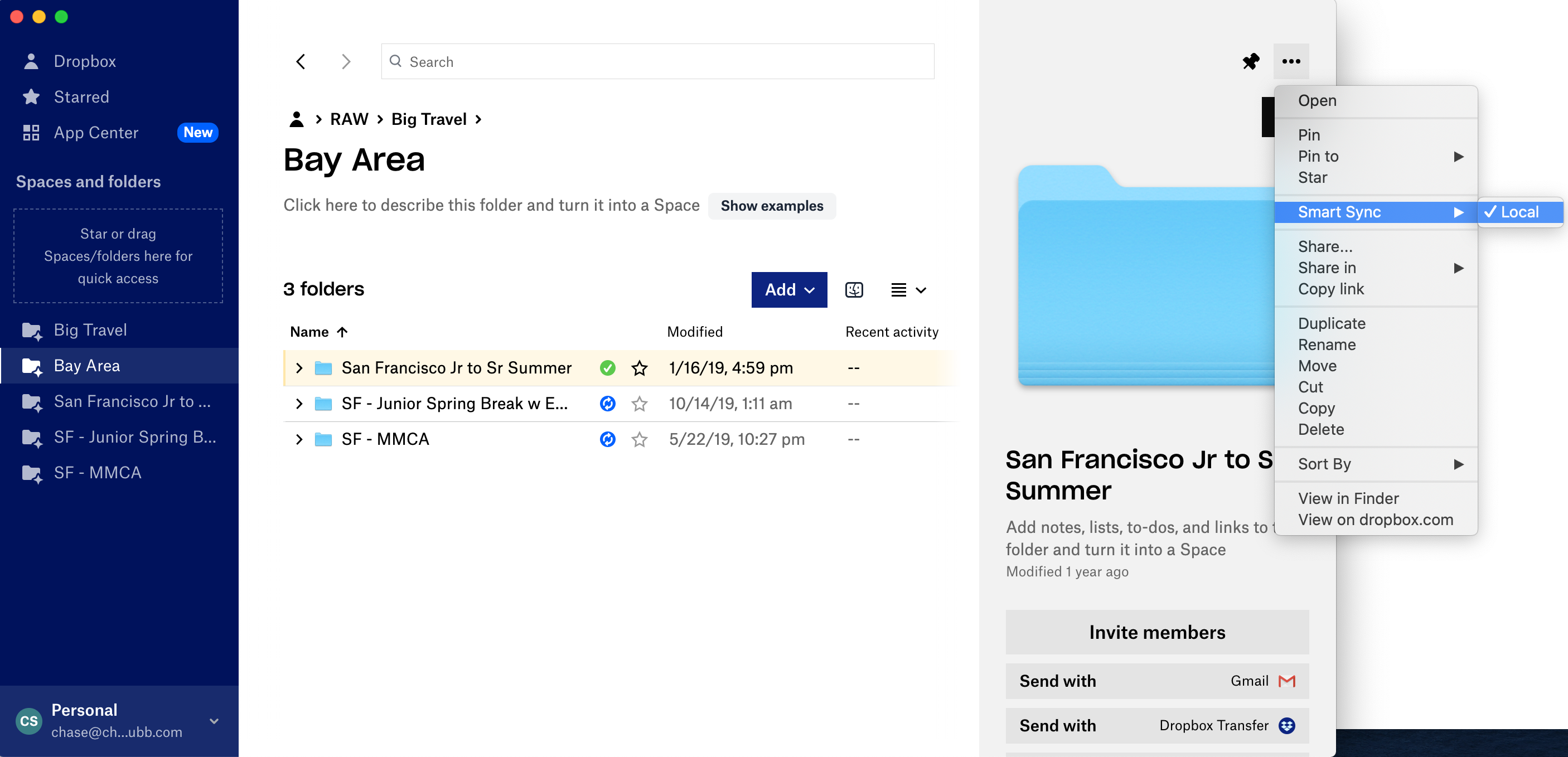Viewport: 1568px width, 757px height.
Task: Open the three-dots more options button
Action: point(1290,61)
